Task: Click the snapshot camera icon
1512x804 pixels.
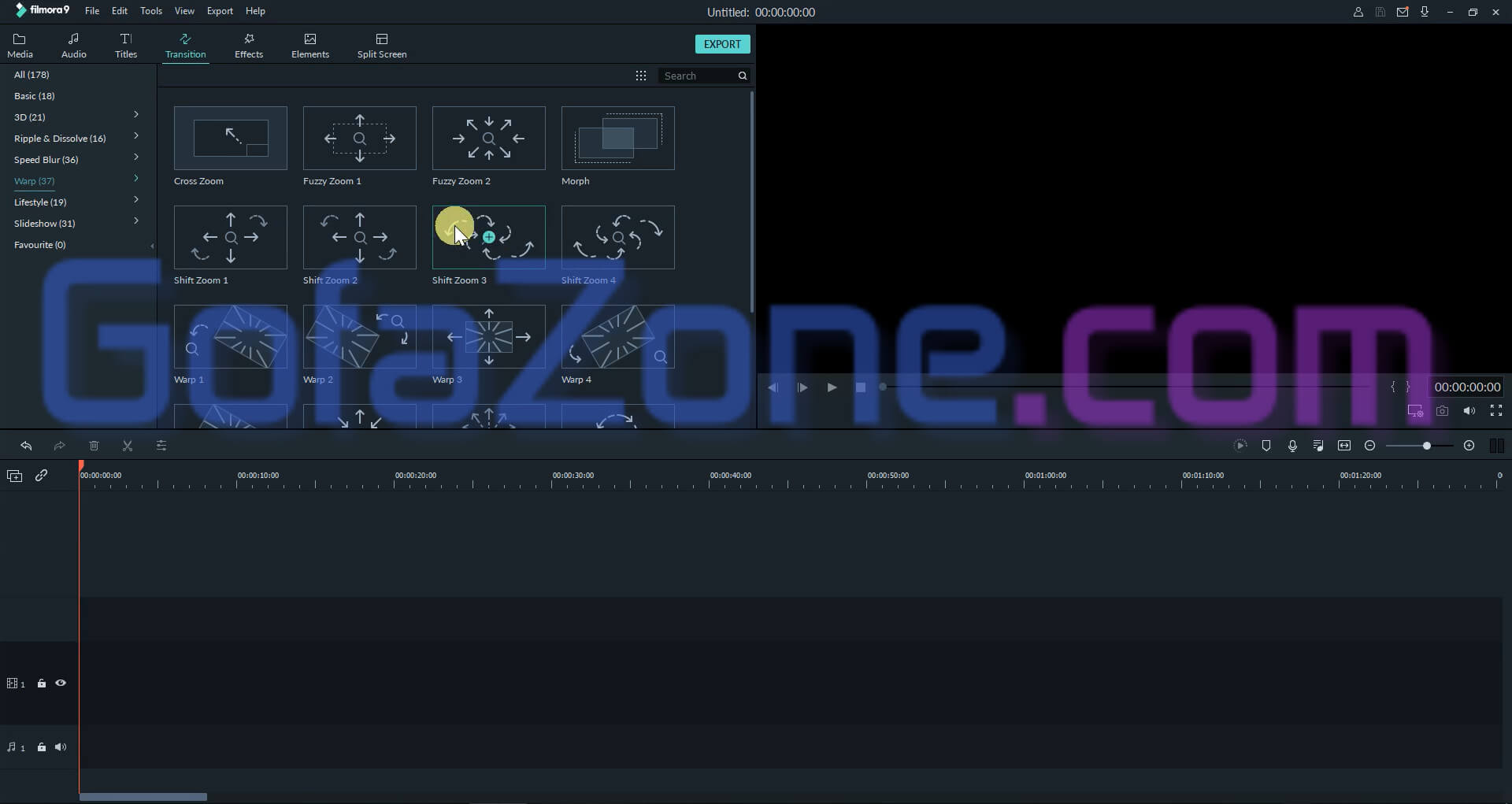Action: pyautogui.click(x=1442, y=411)
